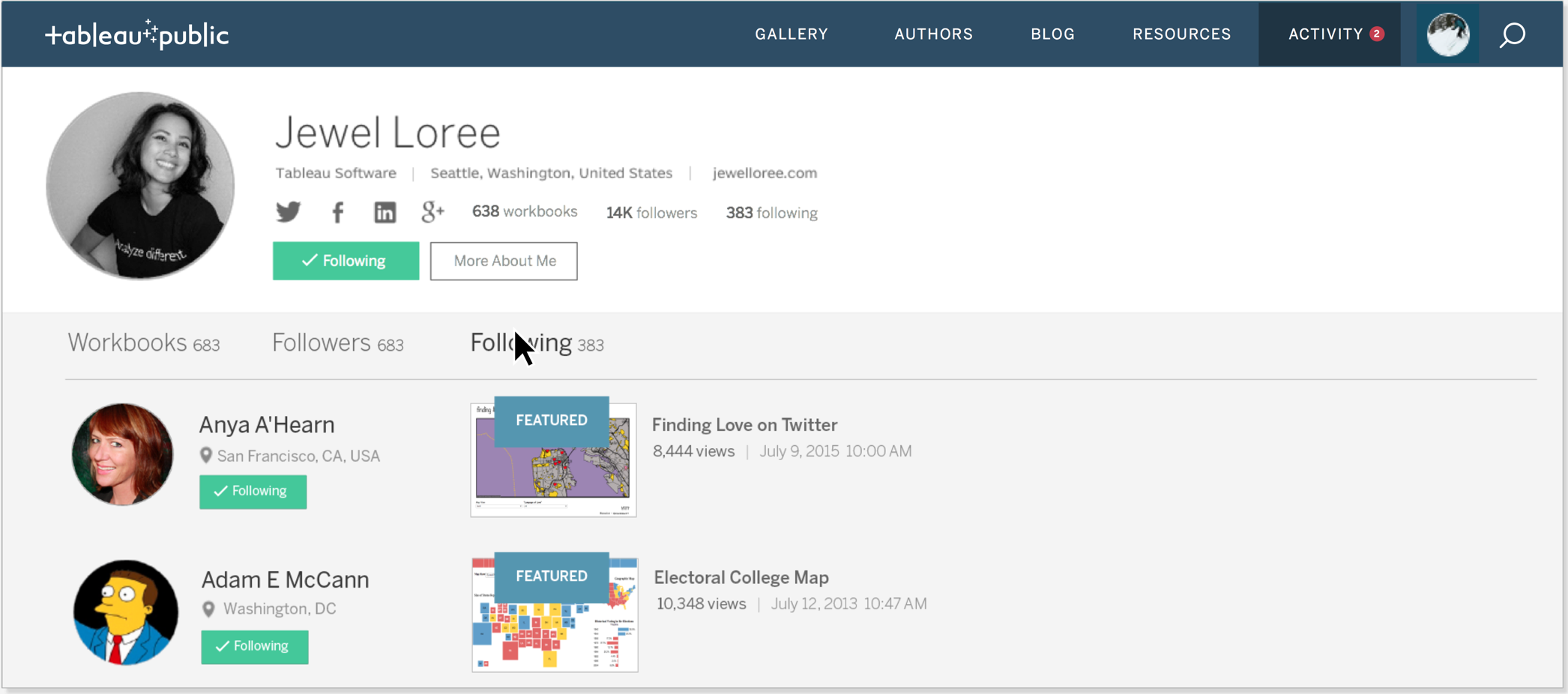Open the jewelloree.com website link
This screenshot has height=694, width=1568.
tap(765, 173)
